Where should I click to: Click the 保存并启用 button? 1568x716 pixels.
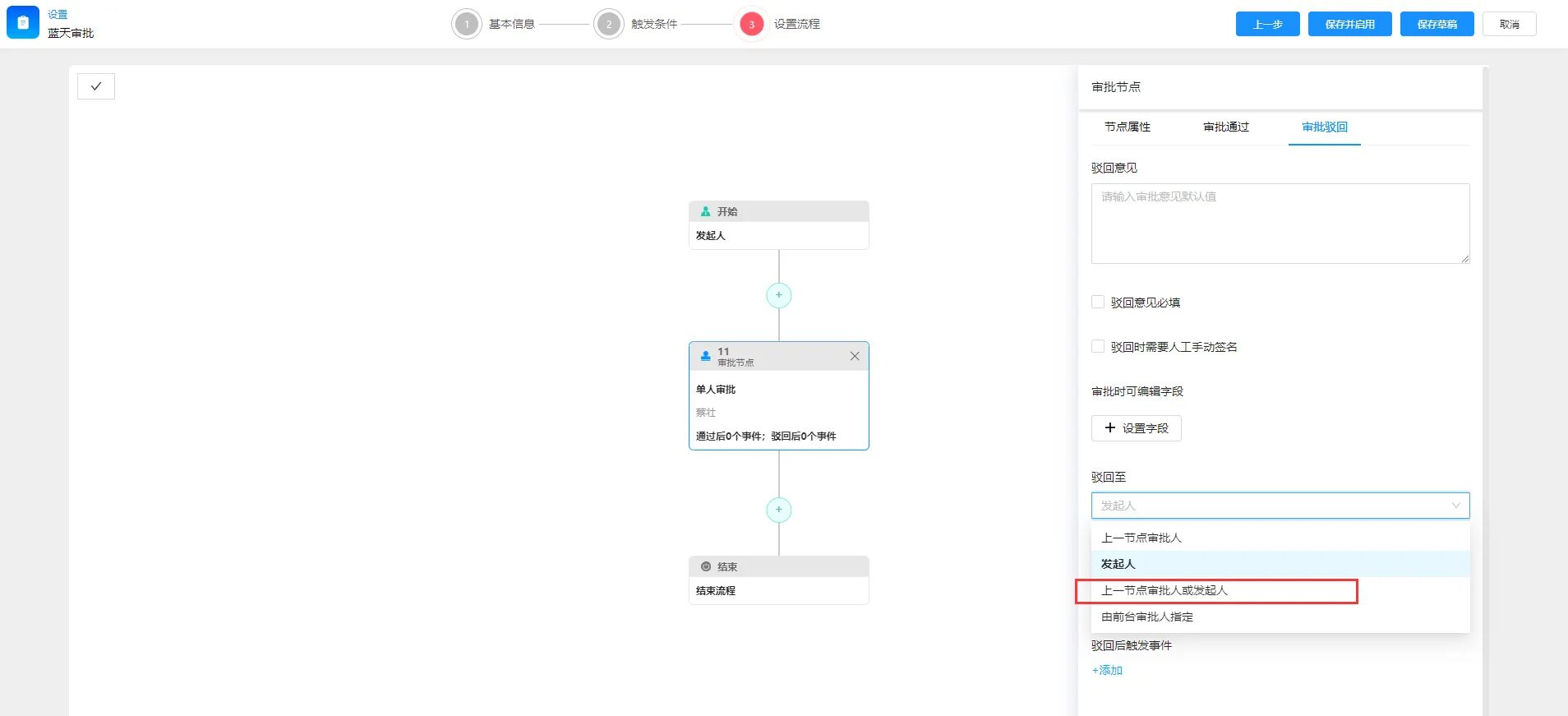[x=1349, y=25]
